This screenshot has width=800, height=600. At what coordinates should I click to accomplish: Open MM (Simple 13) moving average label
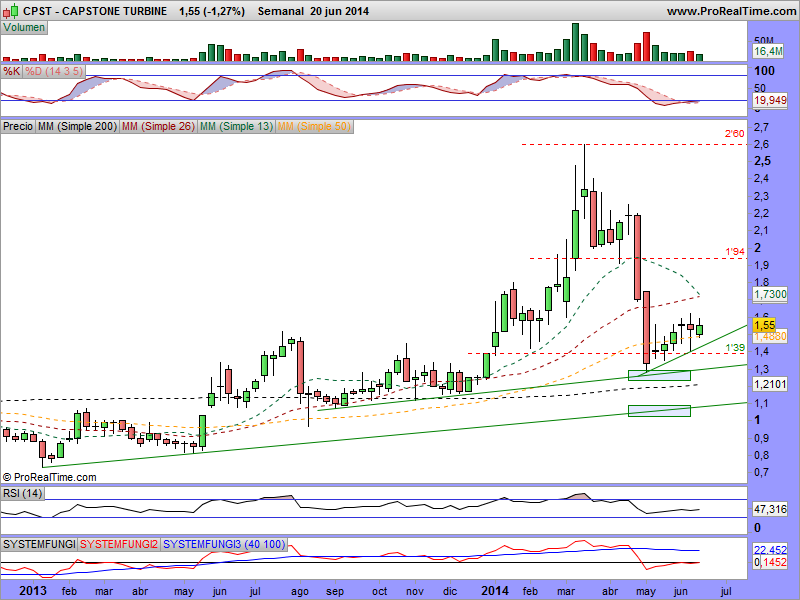pyautogui.click(x=236, y=126)
